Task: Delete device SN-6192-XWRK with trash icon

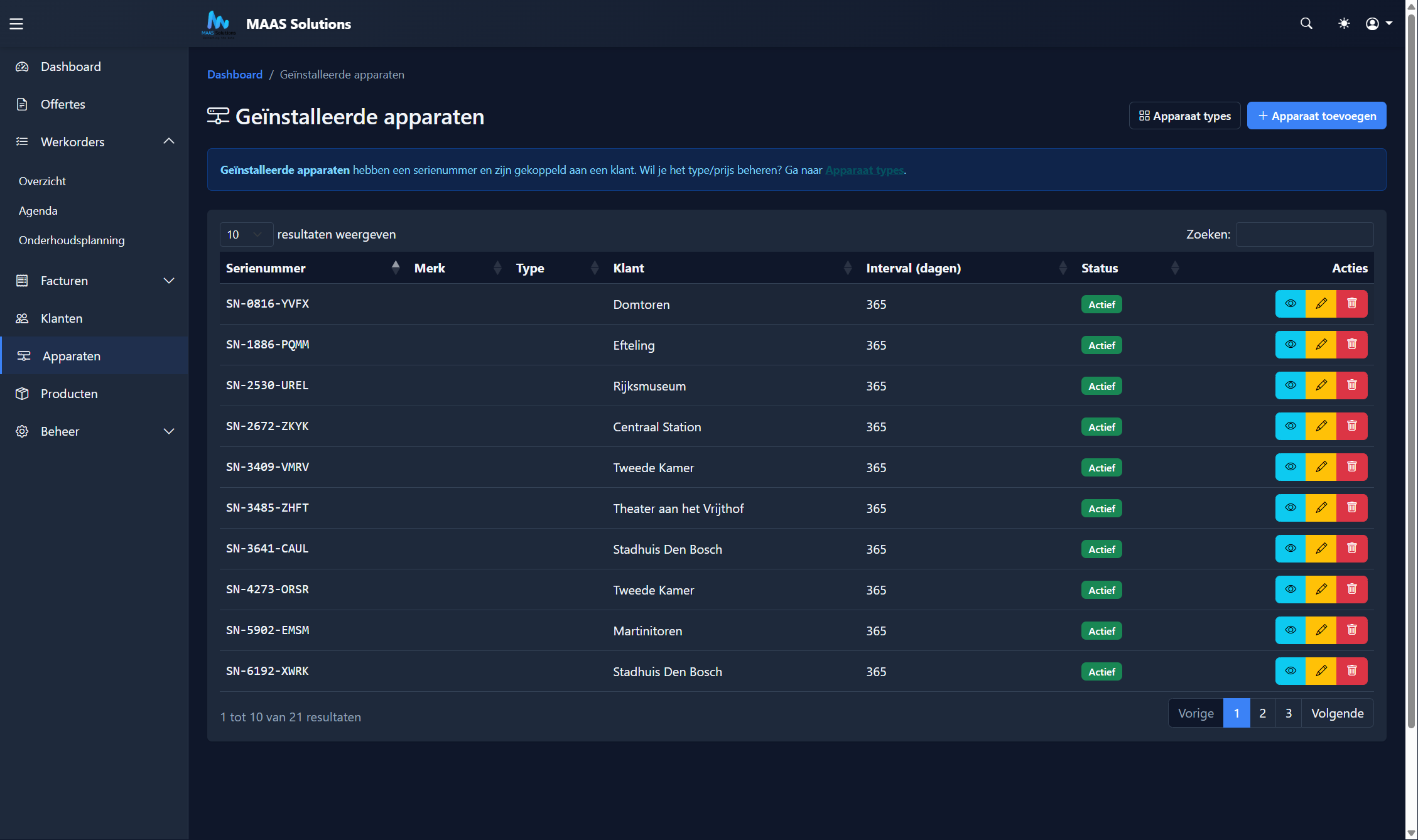Action: (1352, 671)
